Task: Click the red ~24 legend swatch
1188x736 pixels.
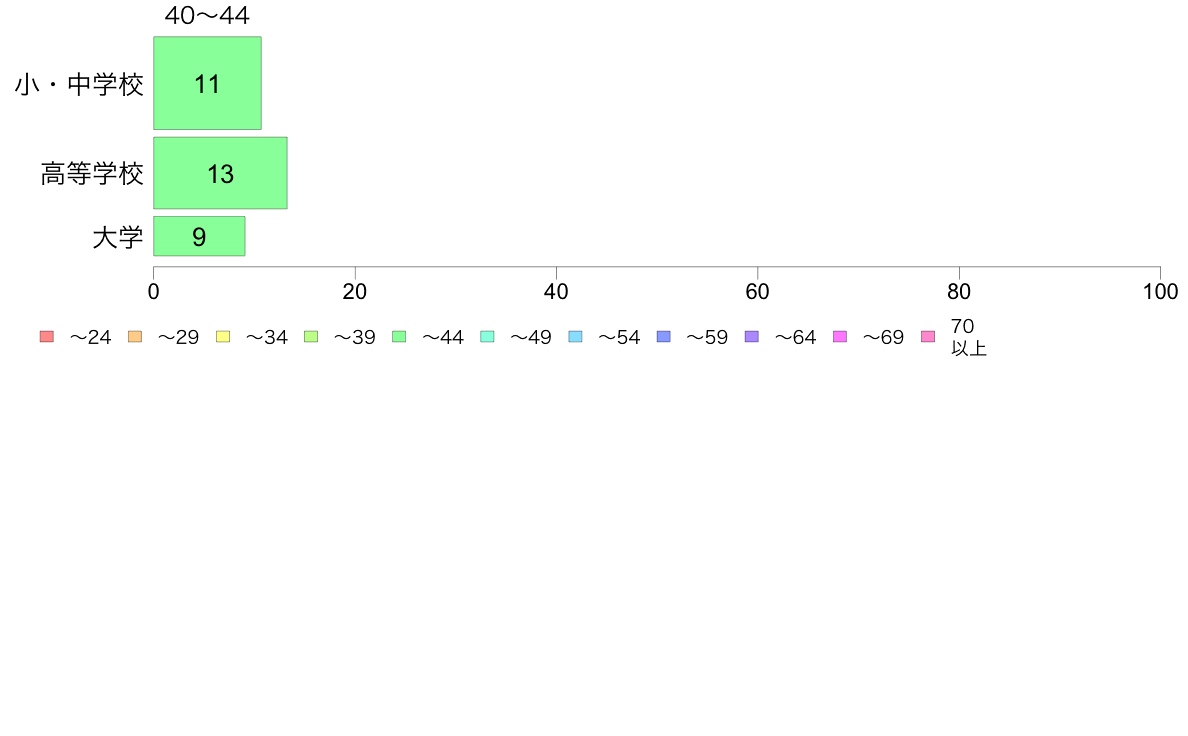Action: pyautogui.click(x=46, y=337)
